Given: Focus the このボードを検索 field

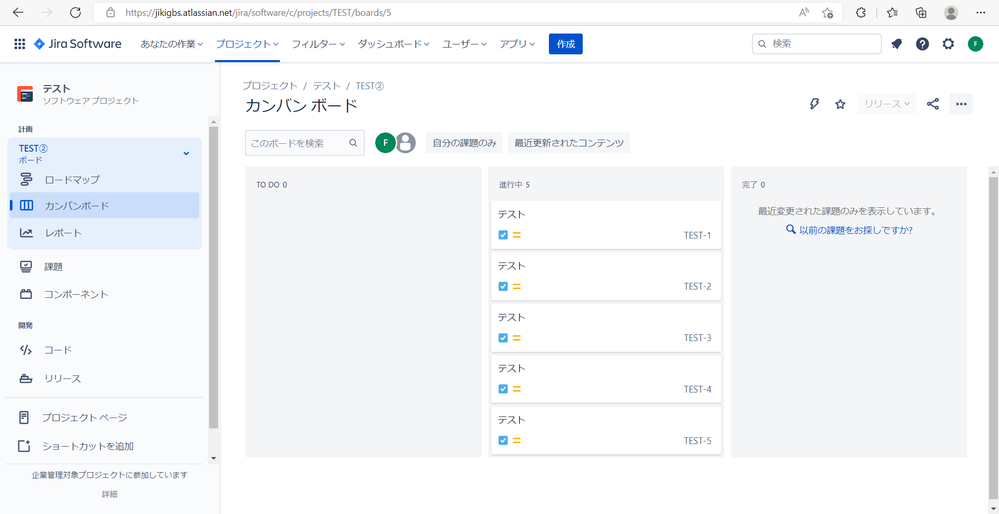Looking at the screenshot, I should pos(305,143).
